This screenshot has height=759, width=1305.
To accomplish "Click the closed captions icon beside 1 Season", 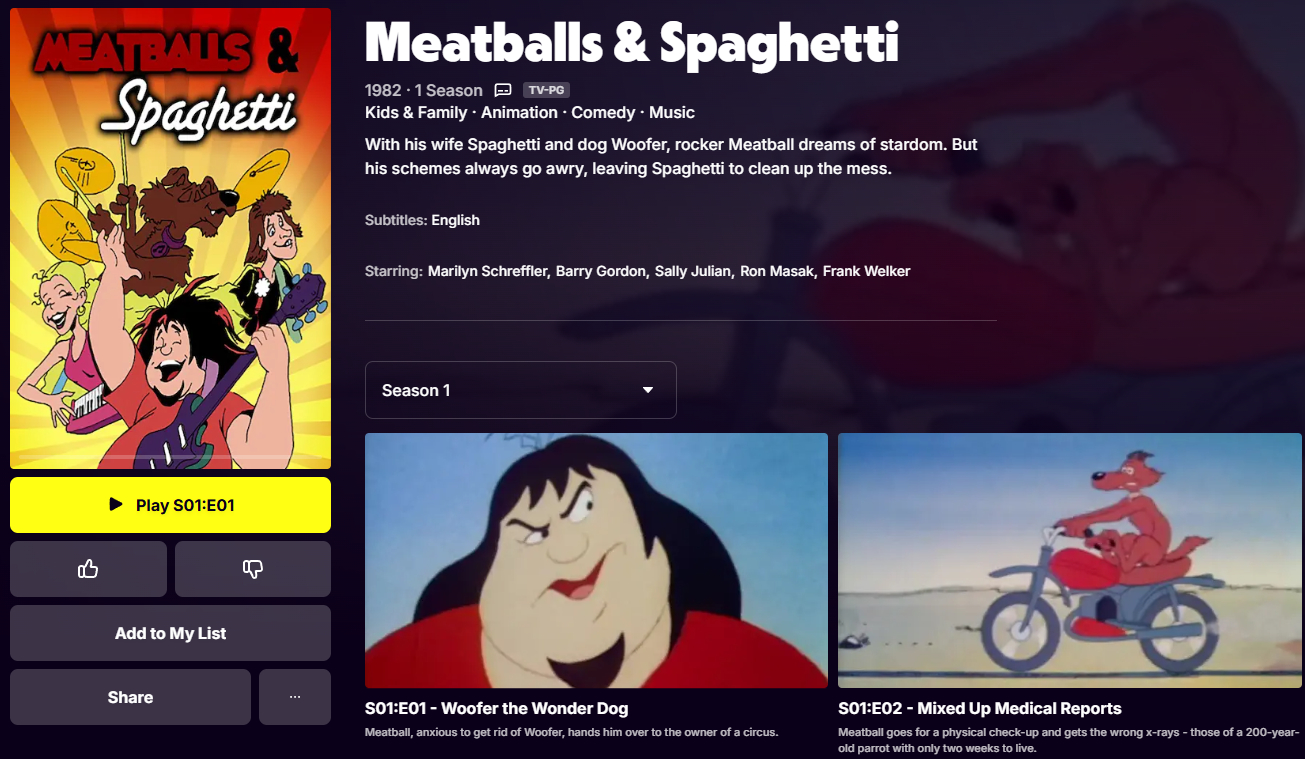I will 503,90.
